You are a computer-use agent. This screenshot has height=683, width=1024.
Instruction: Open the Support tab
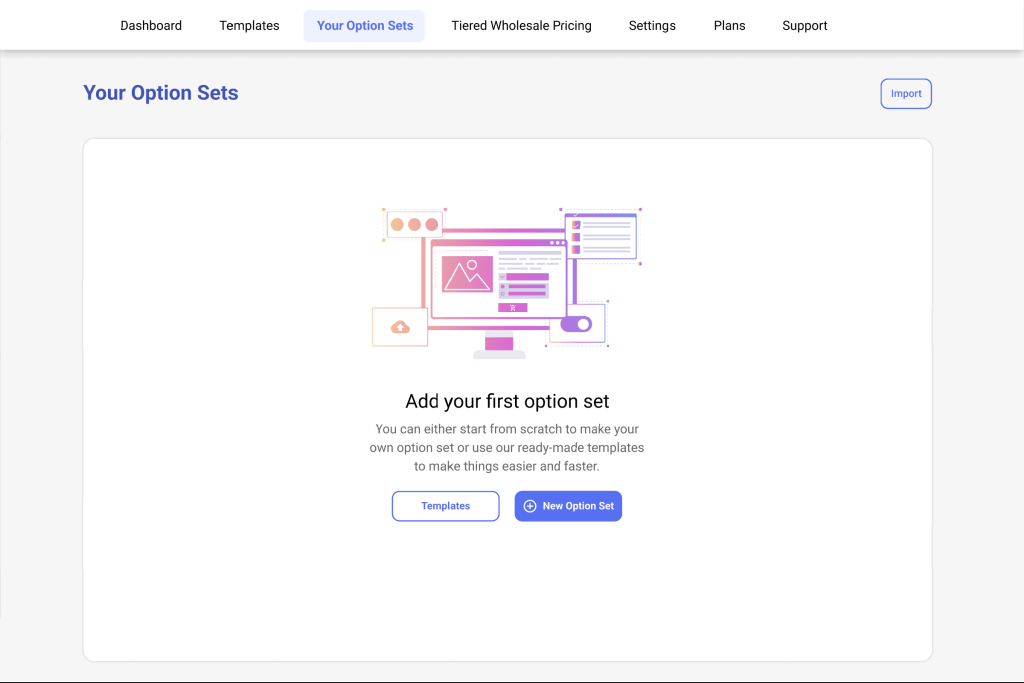[x=805, y=25]
